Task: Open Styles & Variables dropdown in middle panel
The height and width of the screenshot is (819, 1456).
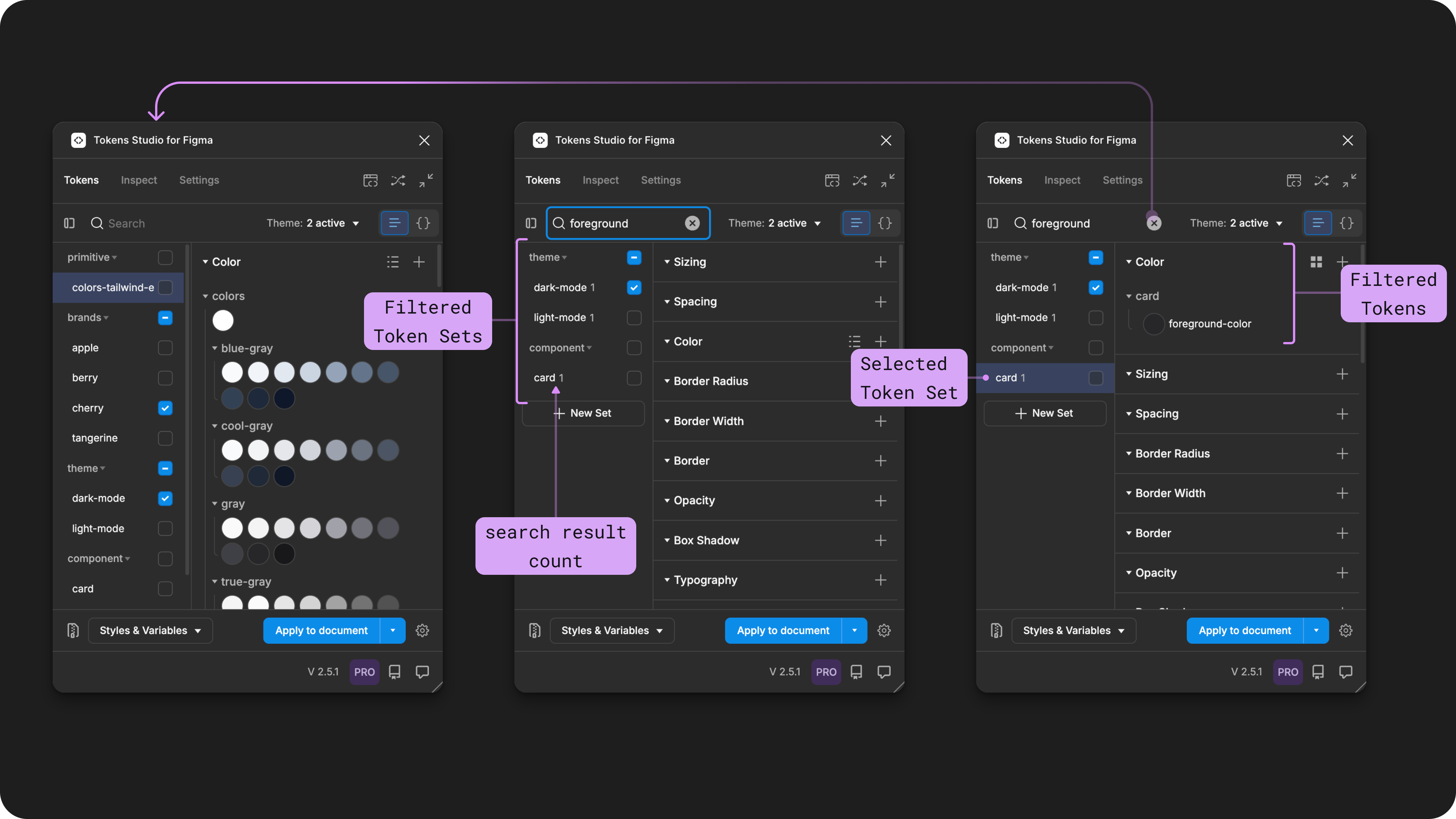Action: 612,630
